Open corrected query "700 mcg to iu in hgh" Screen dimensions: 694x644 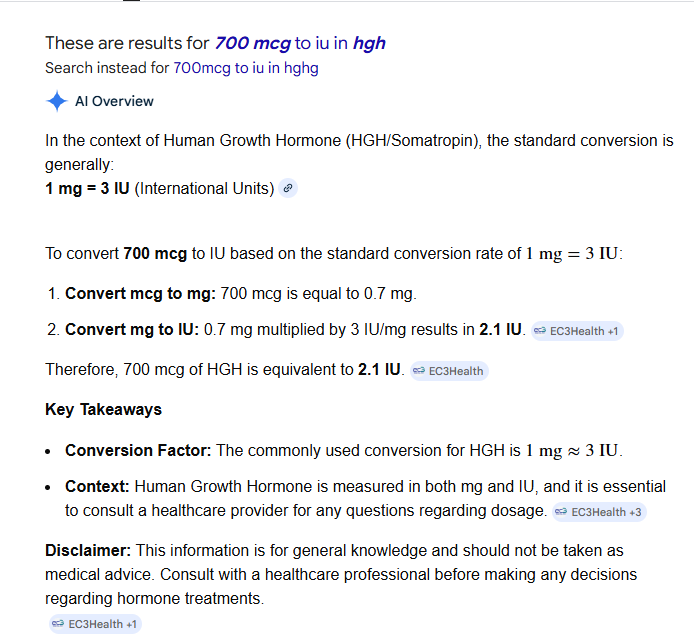[x=300, y=43]
